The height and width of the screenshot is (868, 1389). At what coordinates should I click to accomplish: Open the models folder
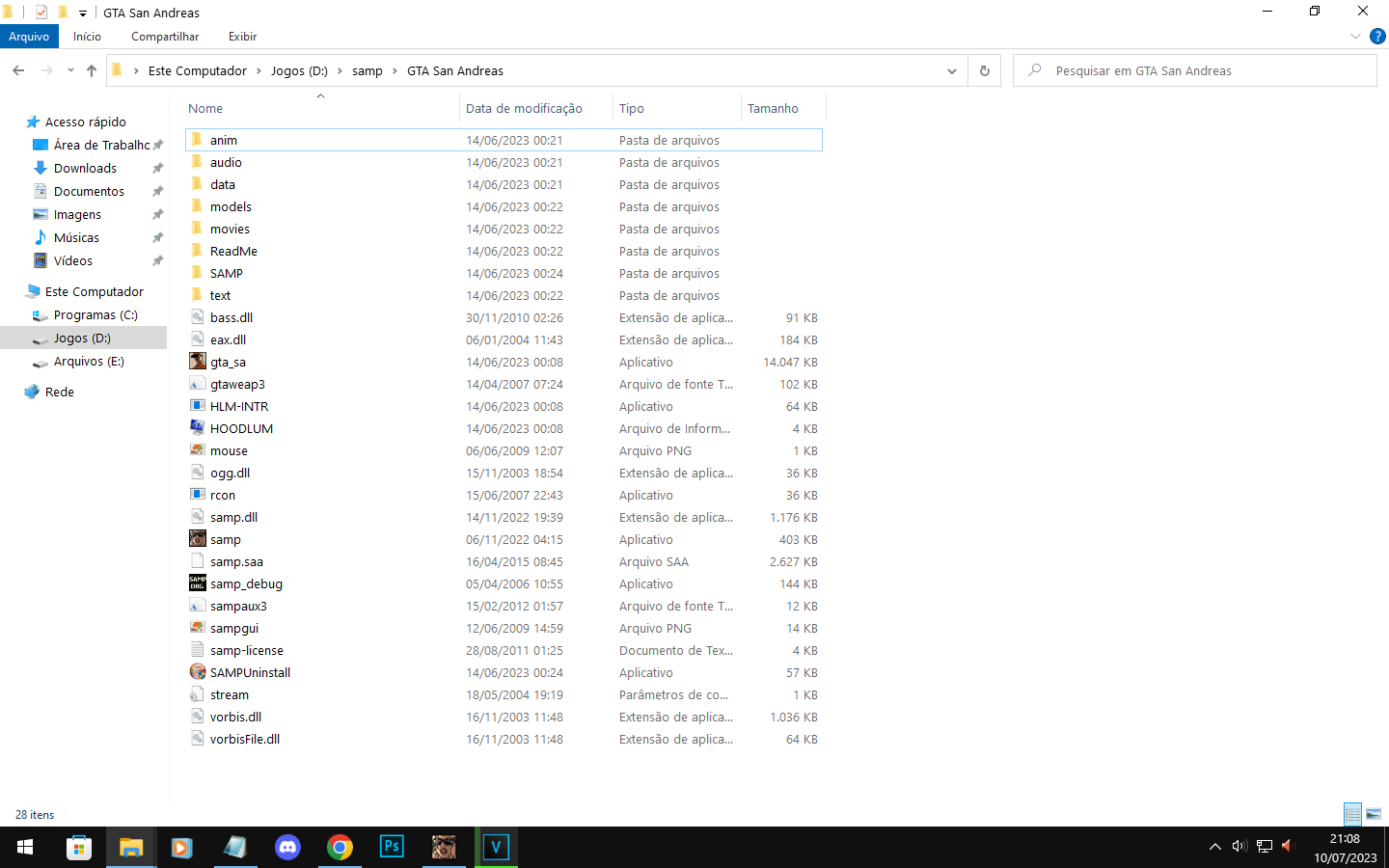click(x=231, y=206)
